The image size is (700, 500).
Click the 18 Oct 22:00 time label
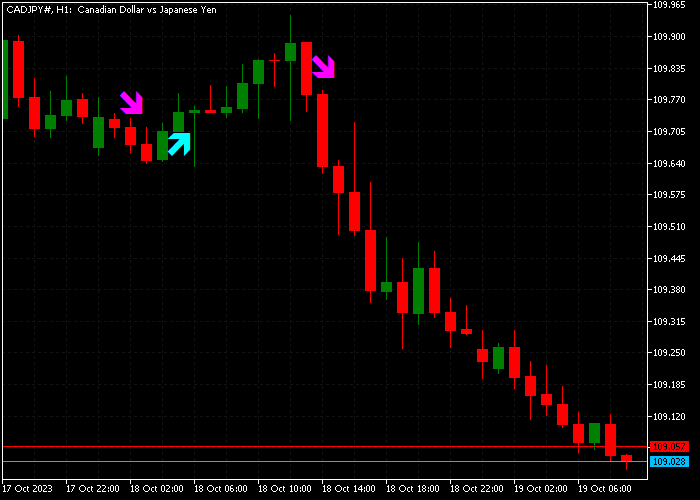(x=477, y=489)
